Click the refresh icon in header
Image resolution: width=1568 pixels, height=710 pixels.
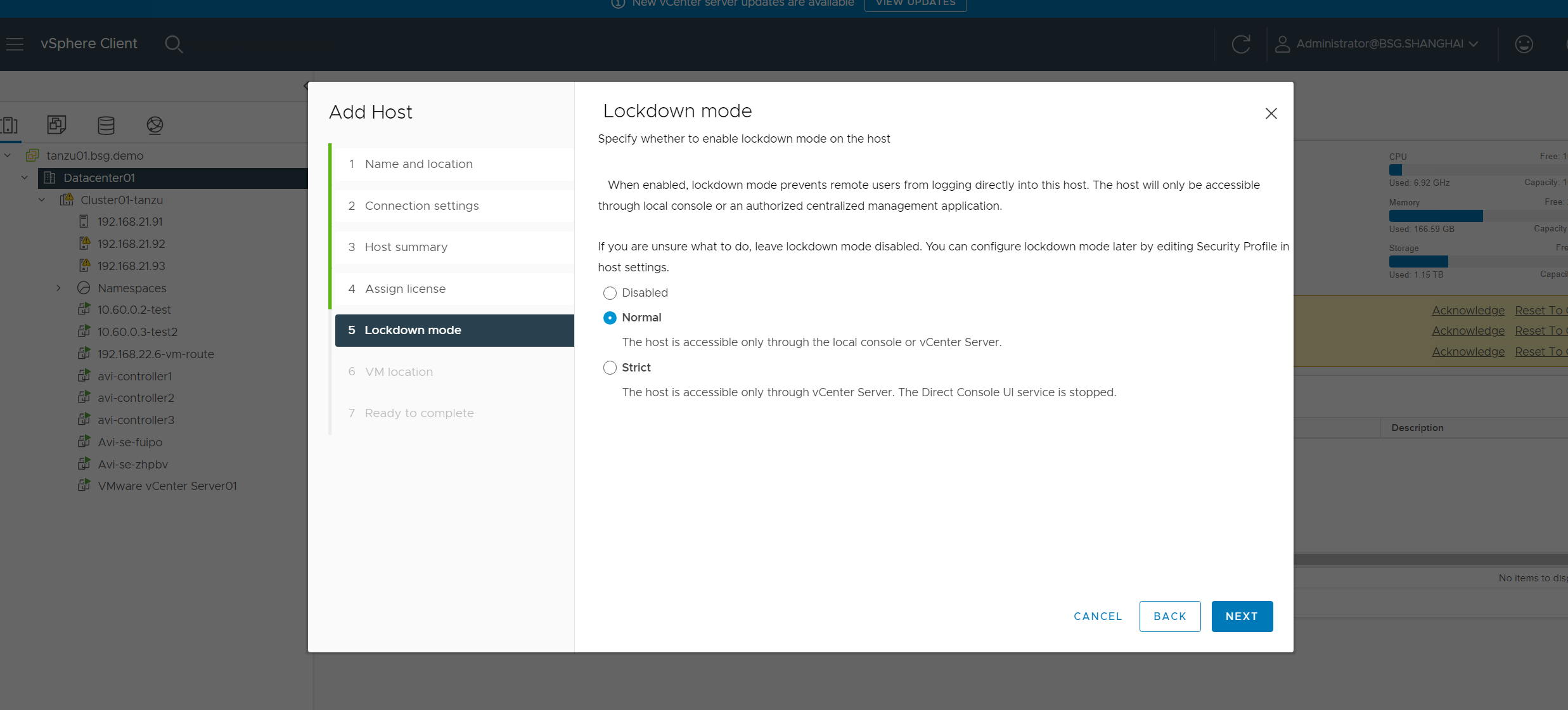1240,44
